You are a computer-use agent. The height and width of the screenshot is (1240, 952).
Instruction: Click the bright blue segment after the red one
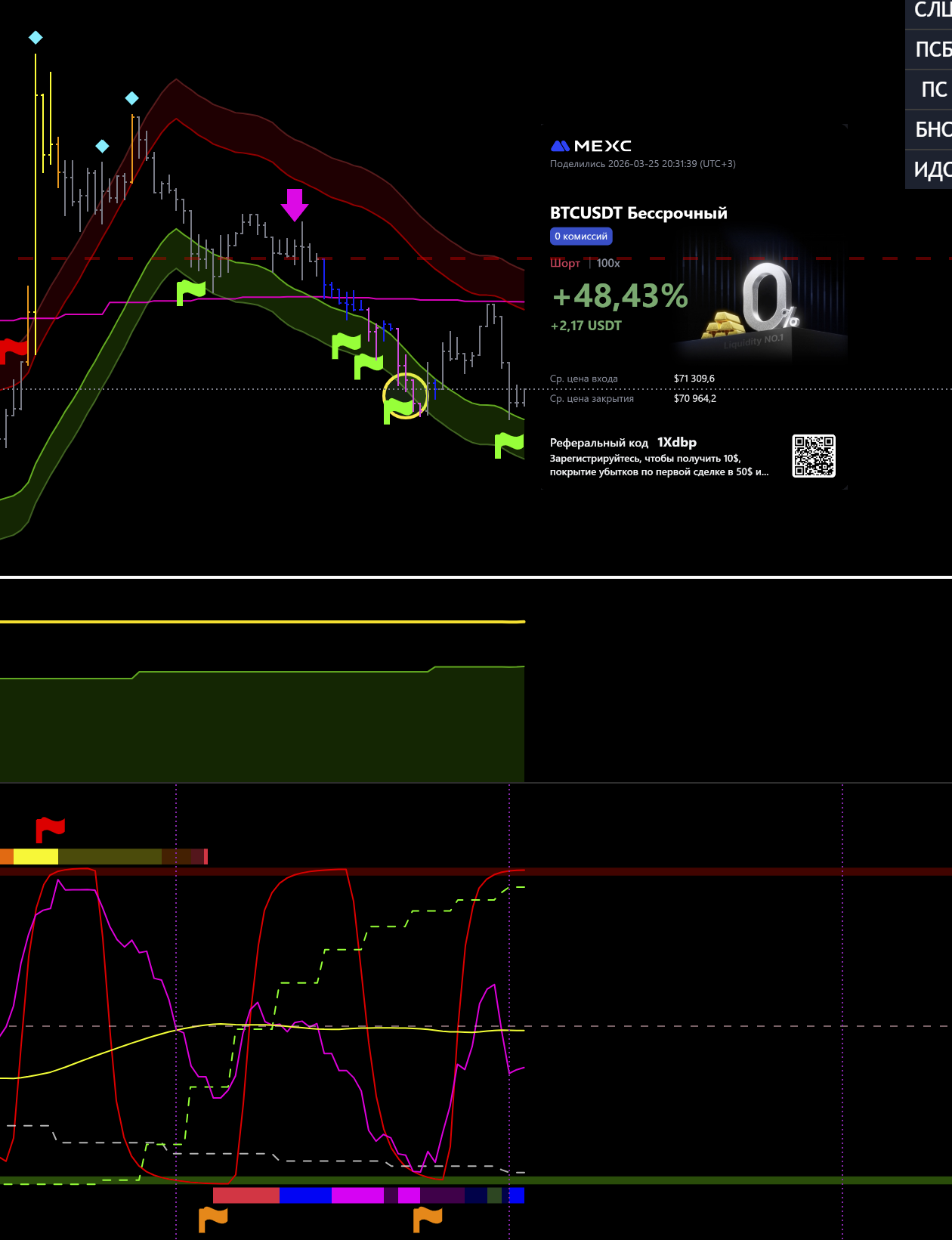[x=305, y=1195]
